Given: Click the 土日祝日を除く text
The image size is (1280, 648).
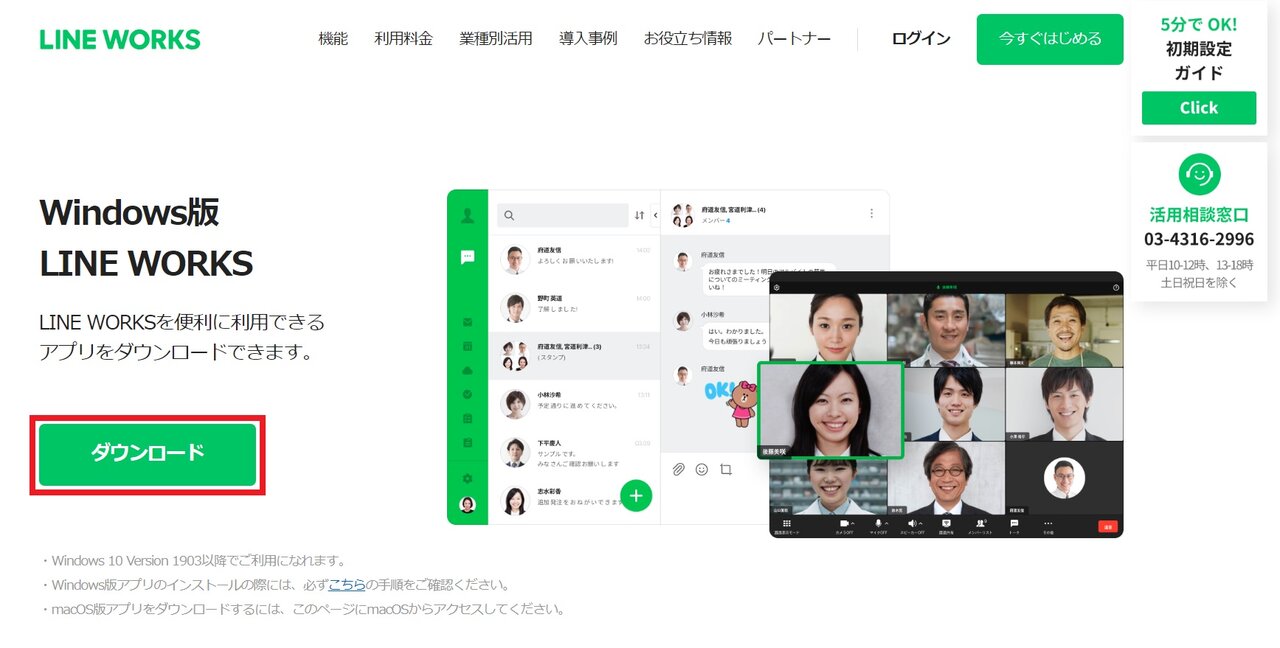Looking at the screenshot, I should 1199,283.
